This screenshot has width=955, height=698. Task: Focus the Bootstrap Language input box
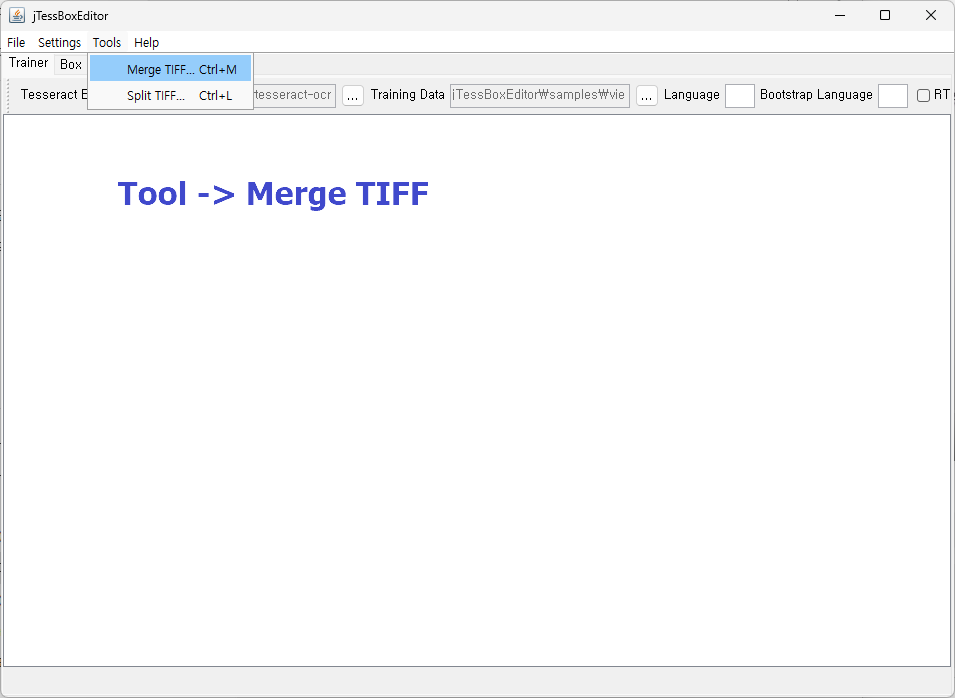pyautogui.click(x=893, y=96)
